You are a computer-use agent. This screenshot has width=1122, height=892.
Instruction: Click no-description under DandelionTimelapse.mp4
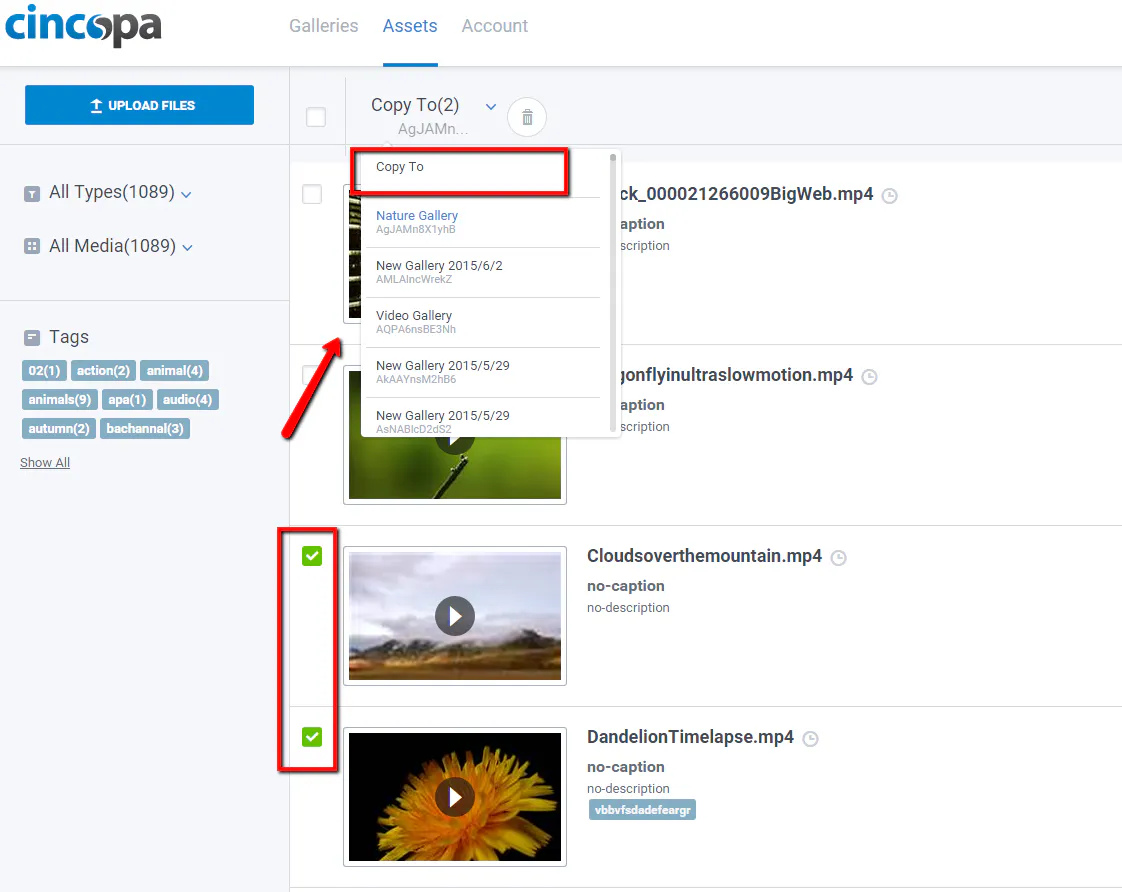[628, 788]
